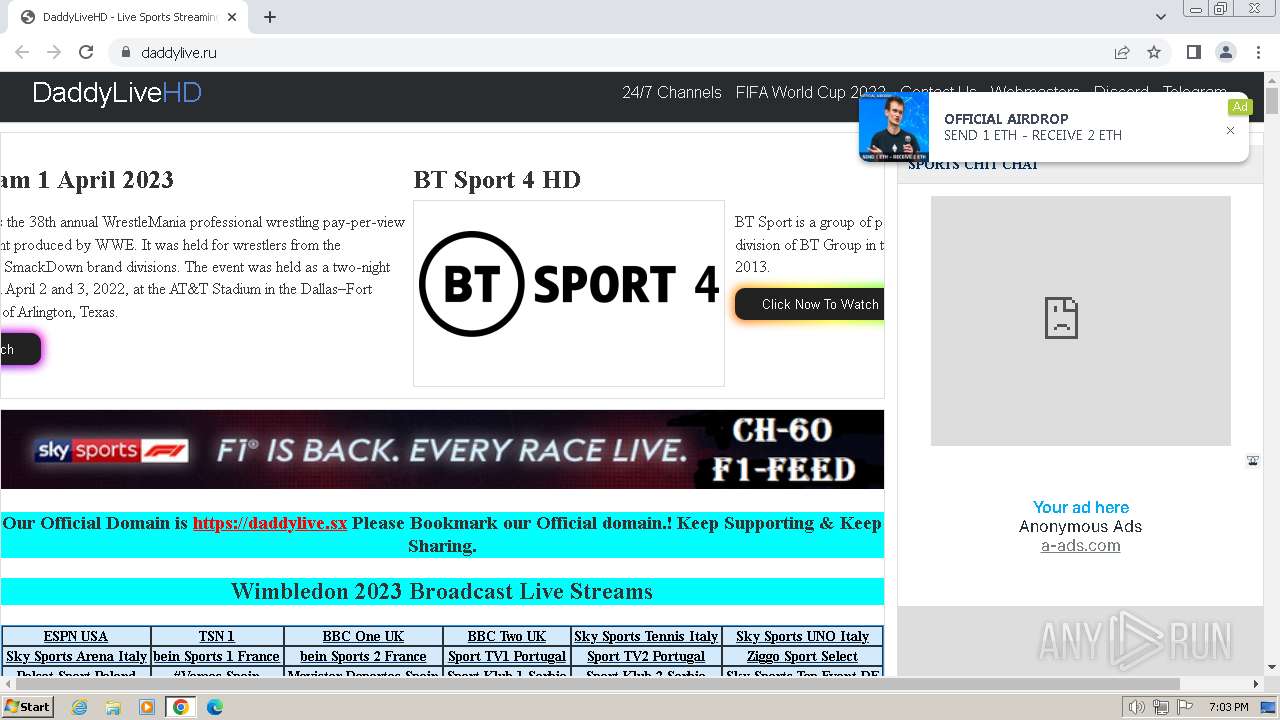Open the side panel icon
This screenshot has width=1280, height=720.
[1194, 52]
